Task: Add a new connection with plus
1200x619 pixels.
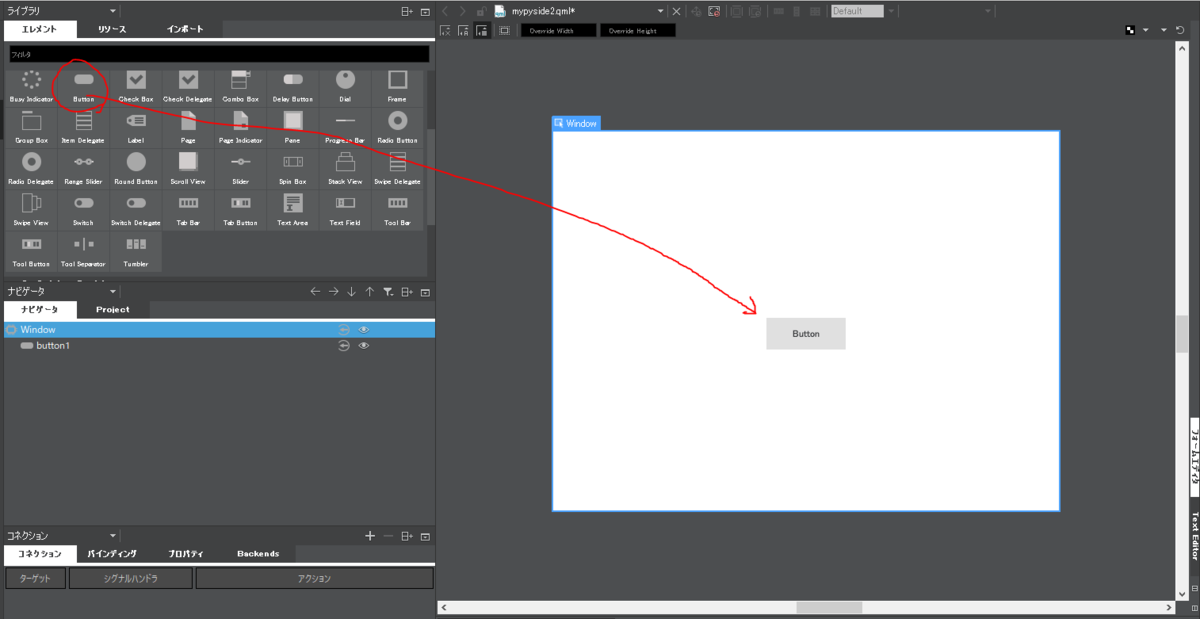Action: 370,536
